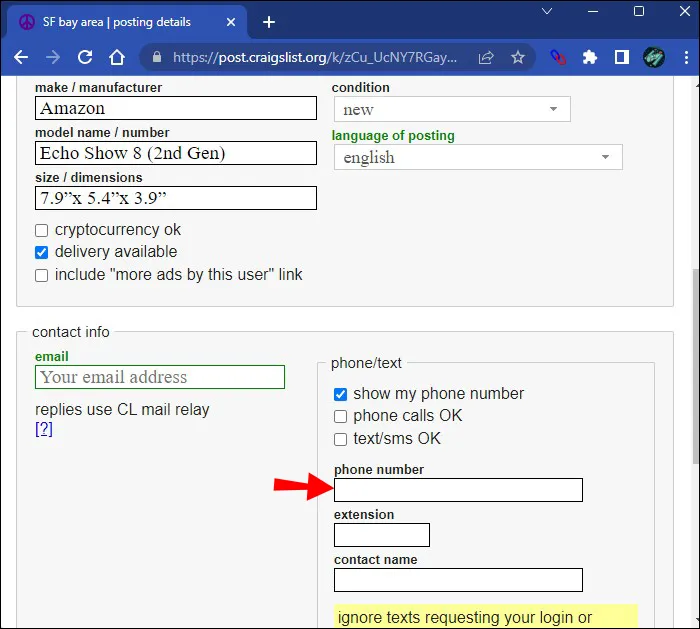Viewport: 700px width, 629px height.
Task: Open the tab search chevron
Action: click(547, 11)
